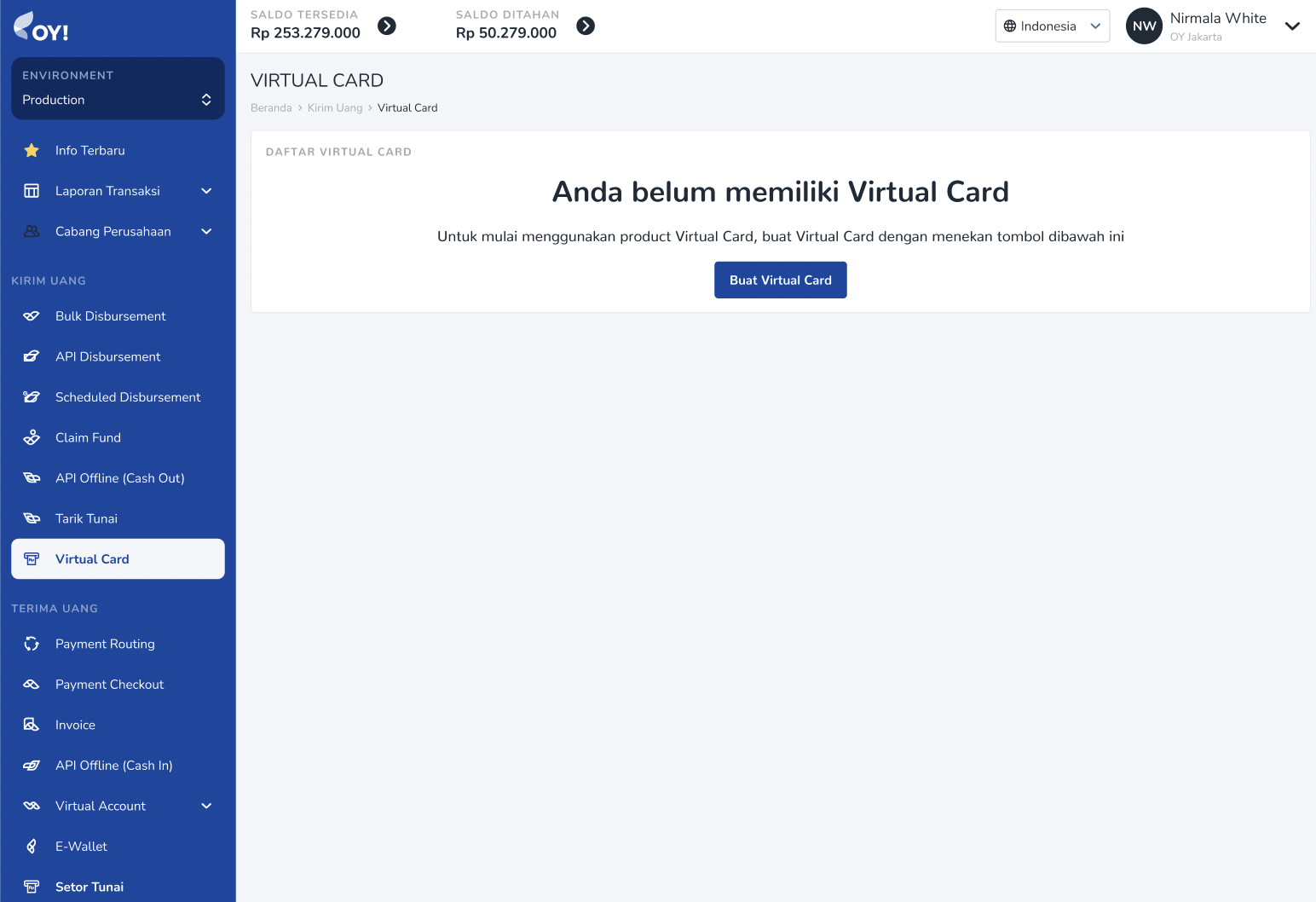Click the Rp 253.279.000 balance value
Screen dimensions: 1316x902
305,33
